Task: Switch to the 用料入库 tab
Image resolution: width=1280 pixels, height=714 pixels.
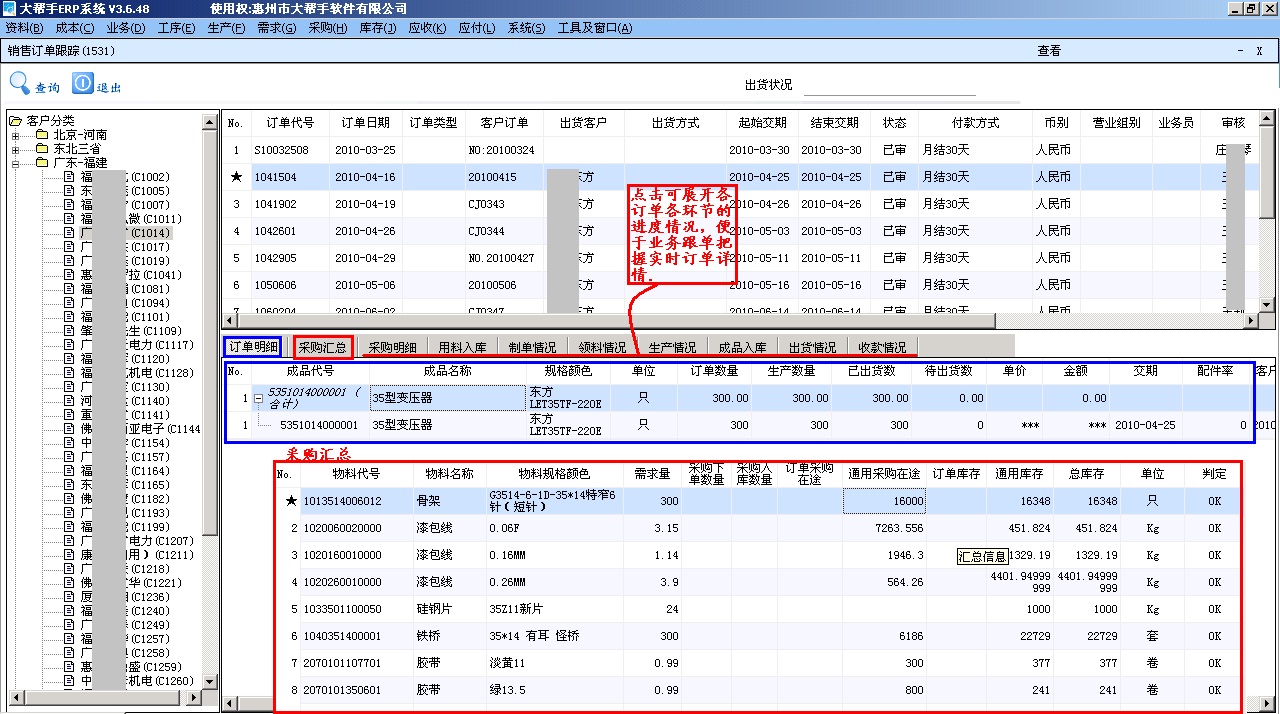Action: (x=462, y=347)
